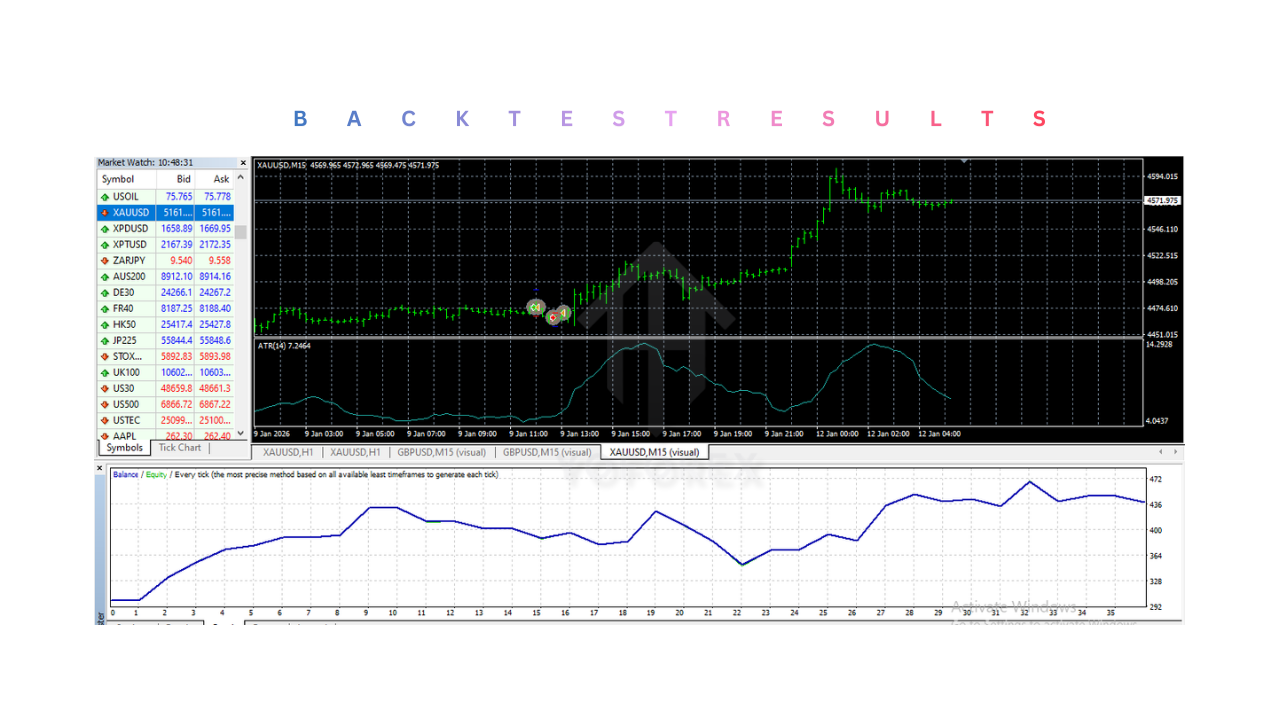This screenshot has height=720, width=1280.
Task: Click the red trend icon beside AAPL
Action: (x=104, y=436)
